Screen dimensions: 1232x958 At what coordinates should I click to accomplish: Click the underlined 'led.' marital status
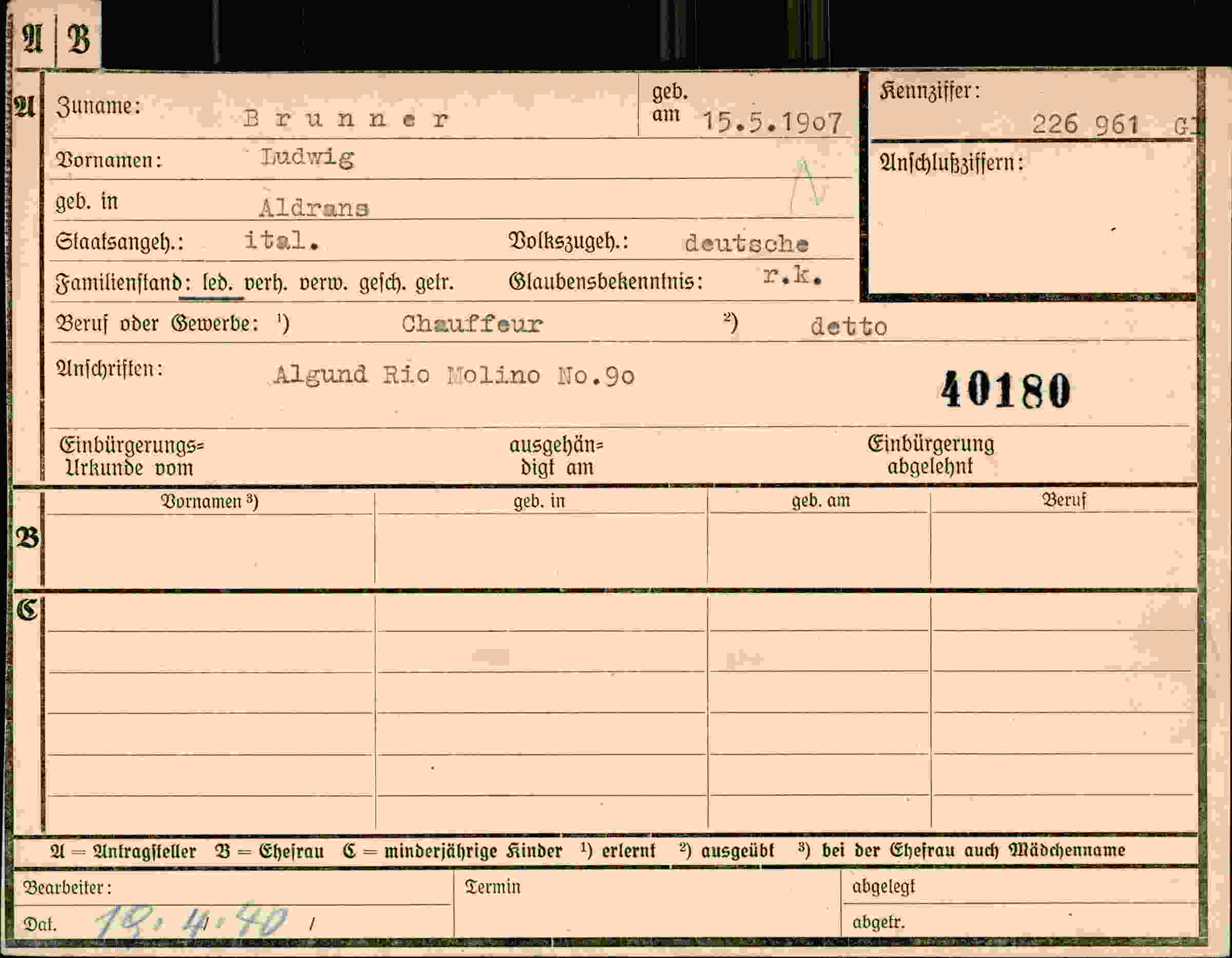coord(218,281)
